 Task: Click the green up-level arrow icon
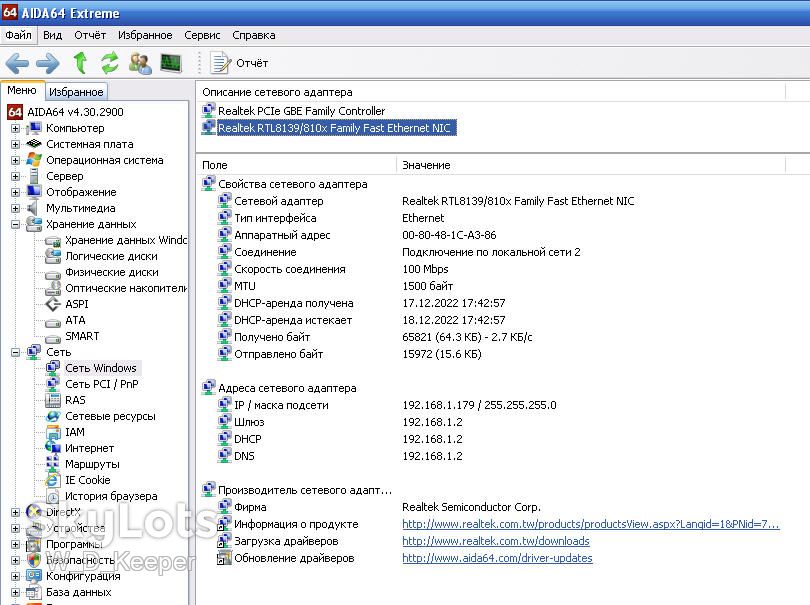coord(80,63)
